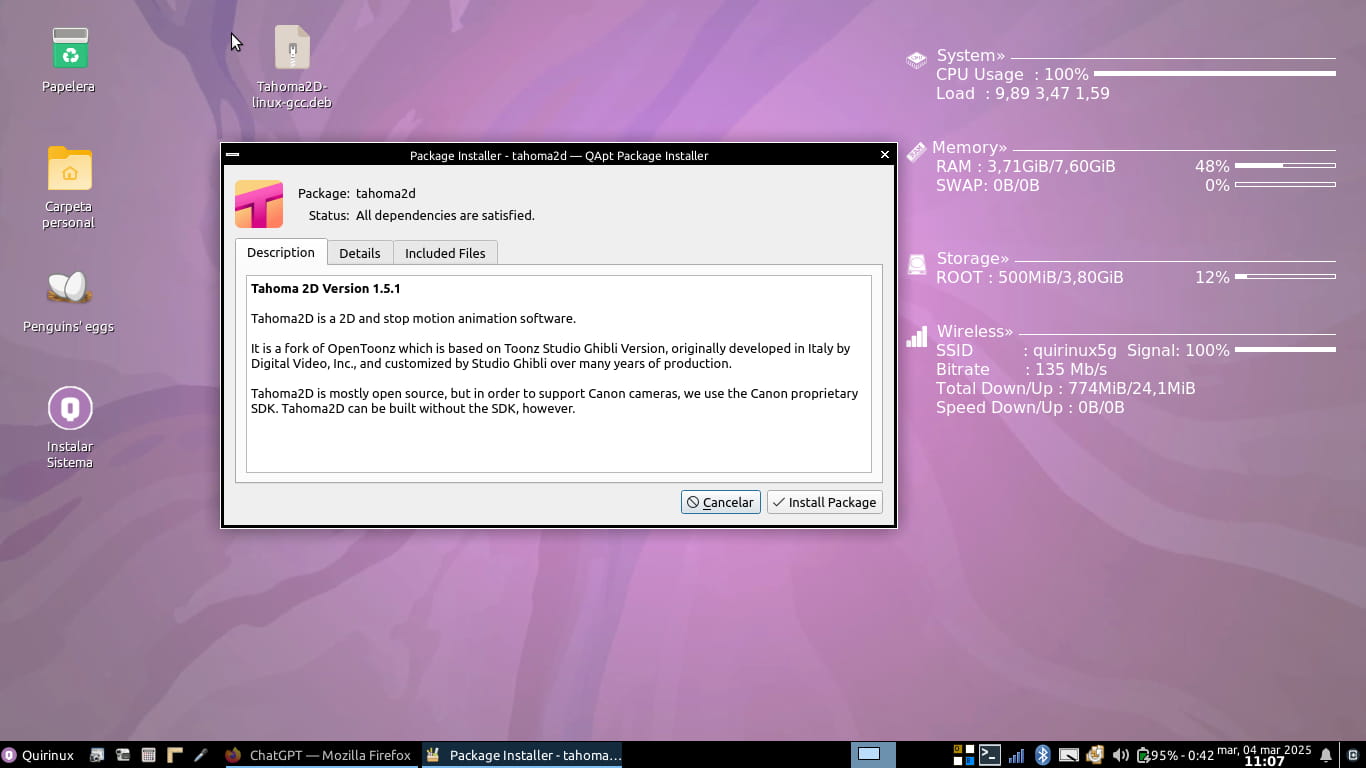1366x768 pixels.
Task: Open the Details tab
Action: [x=360, y=253]
